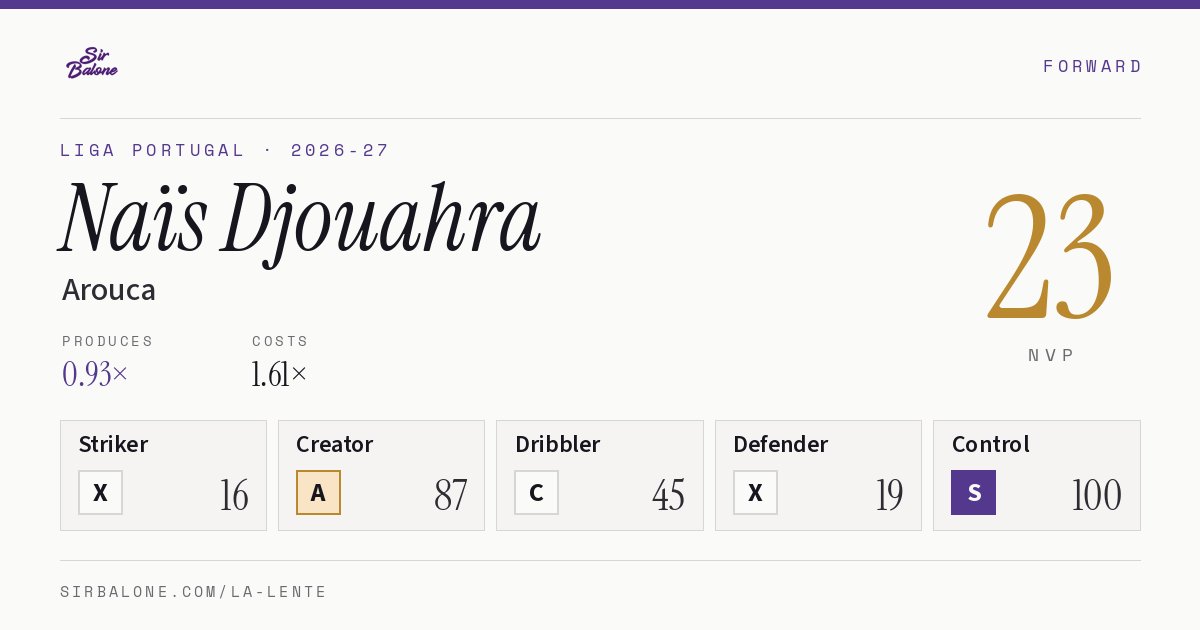Image resolution: width=1200 pixels, height=630 pixels.
Task: Click the NVP caption under the score
Action: click(x=1051, y=355)
